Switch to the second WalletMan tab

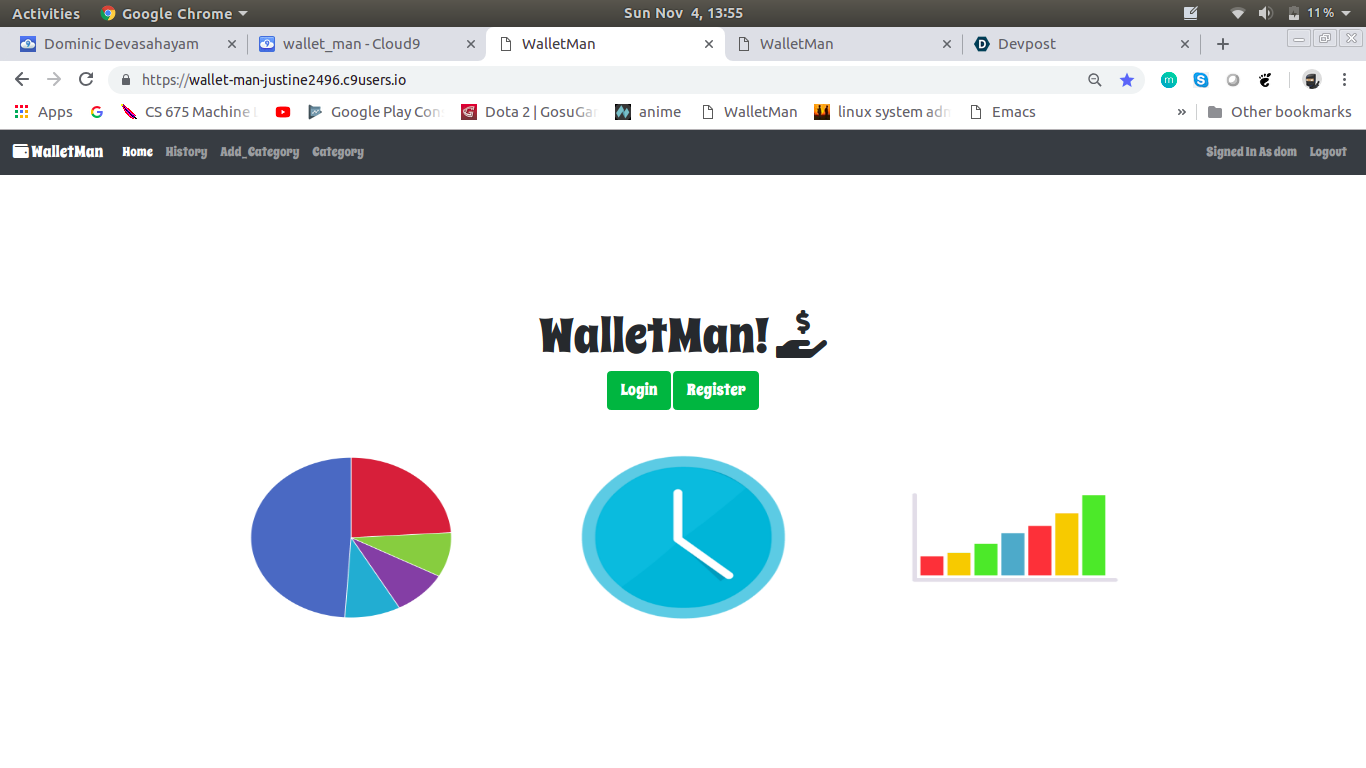coord(843,44)
